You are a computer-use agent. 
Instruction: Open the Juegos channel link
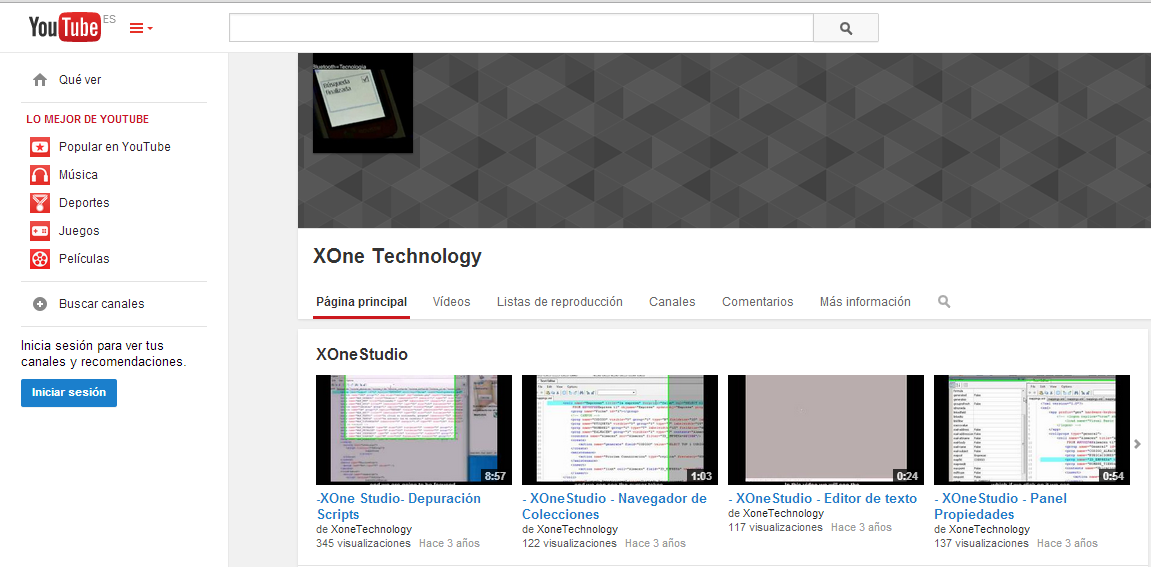[79, 231]
